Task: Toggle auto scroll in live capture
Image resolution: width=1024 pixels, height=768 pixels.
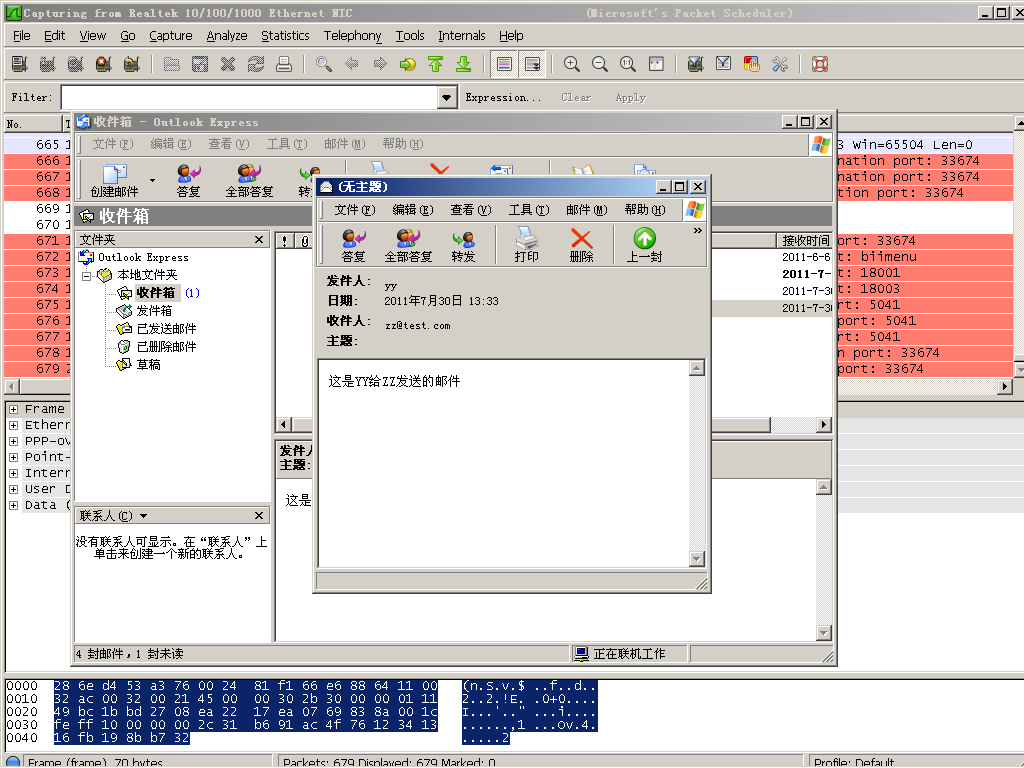Action: coord(533,64)
